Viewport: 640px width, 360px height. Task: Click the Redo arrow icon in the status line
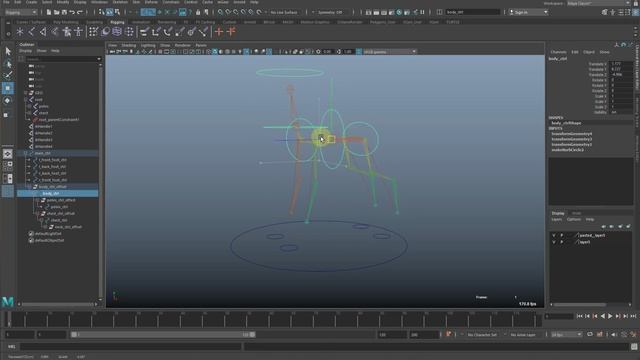point(80,12)
